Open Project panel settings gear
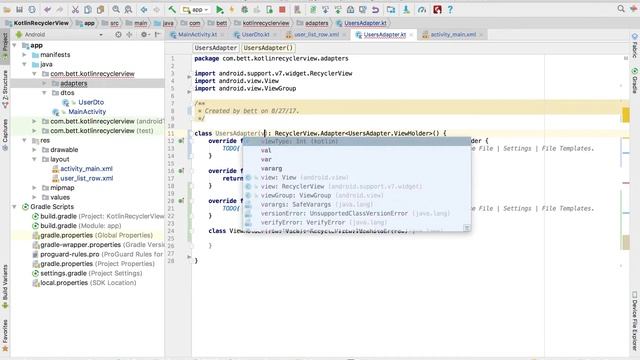The width and height of the screenshot is (640, 360). point(144,35)
